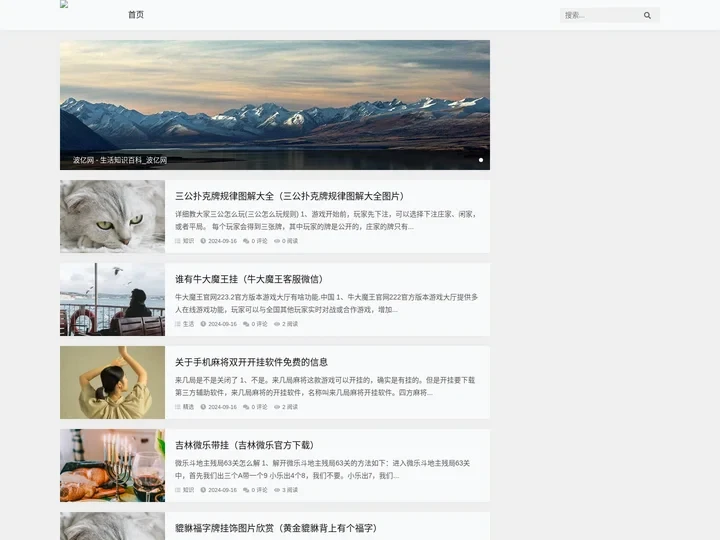Click clock date icon in 手机麻将 row
720x540 pixels.
pyautogui.click(x=203, y=407)
